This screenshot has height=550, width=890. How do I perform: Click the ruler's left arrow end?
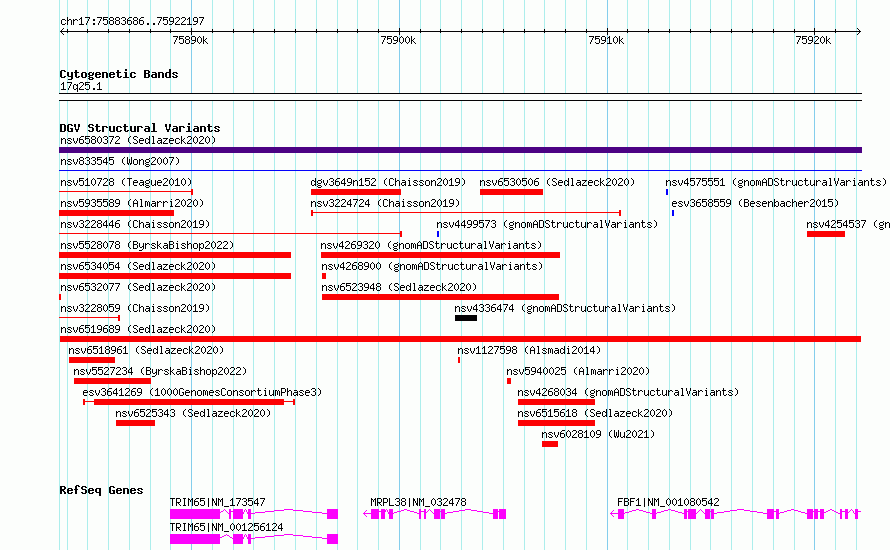(x=62, y=32)
